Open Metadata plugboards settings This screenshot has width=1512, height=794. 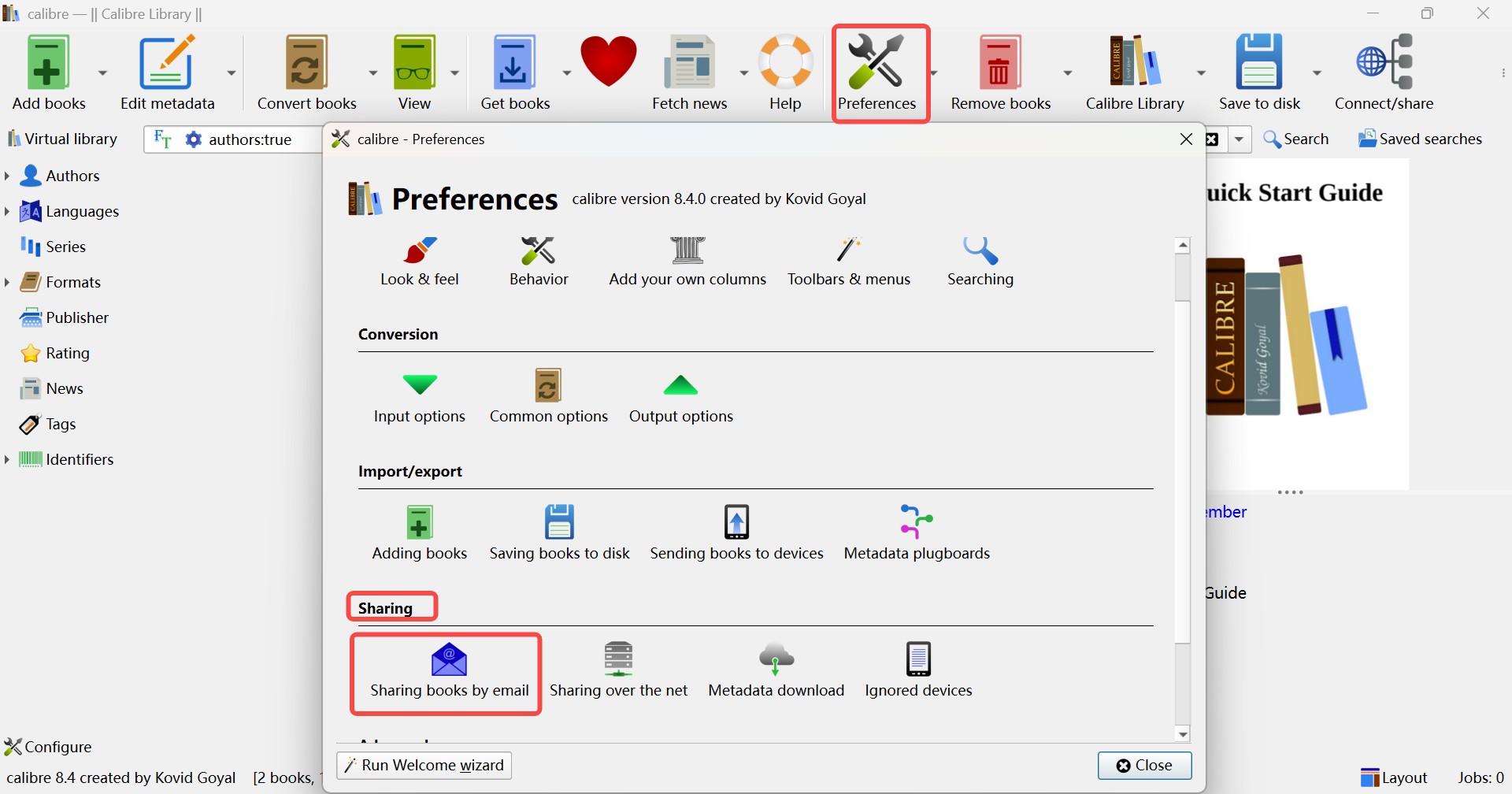click(917, 533)
